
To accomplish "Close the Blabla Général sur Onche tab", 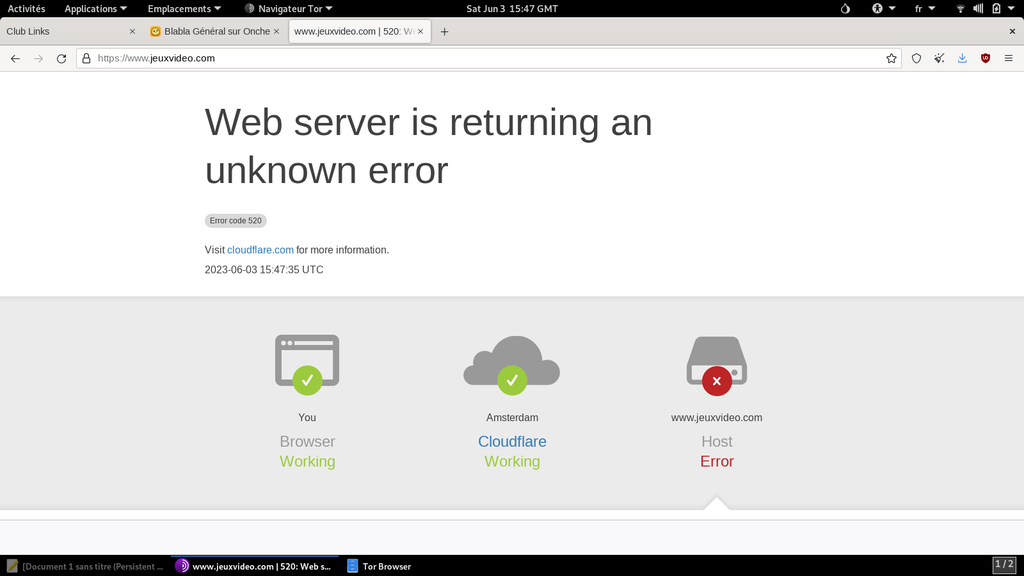I will pyautogui.click(x=276, y=31).
